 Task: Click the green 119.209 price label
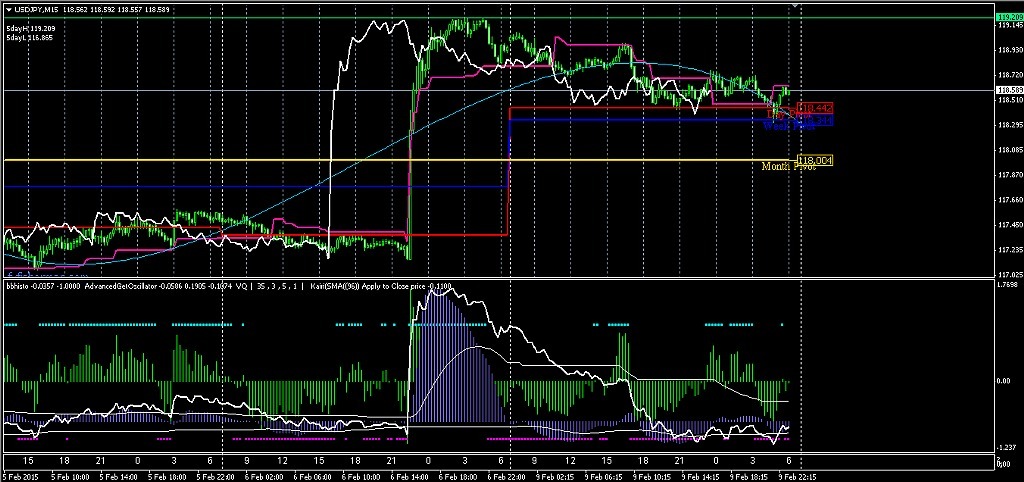tap(1008, 17)
